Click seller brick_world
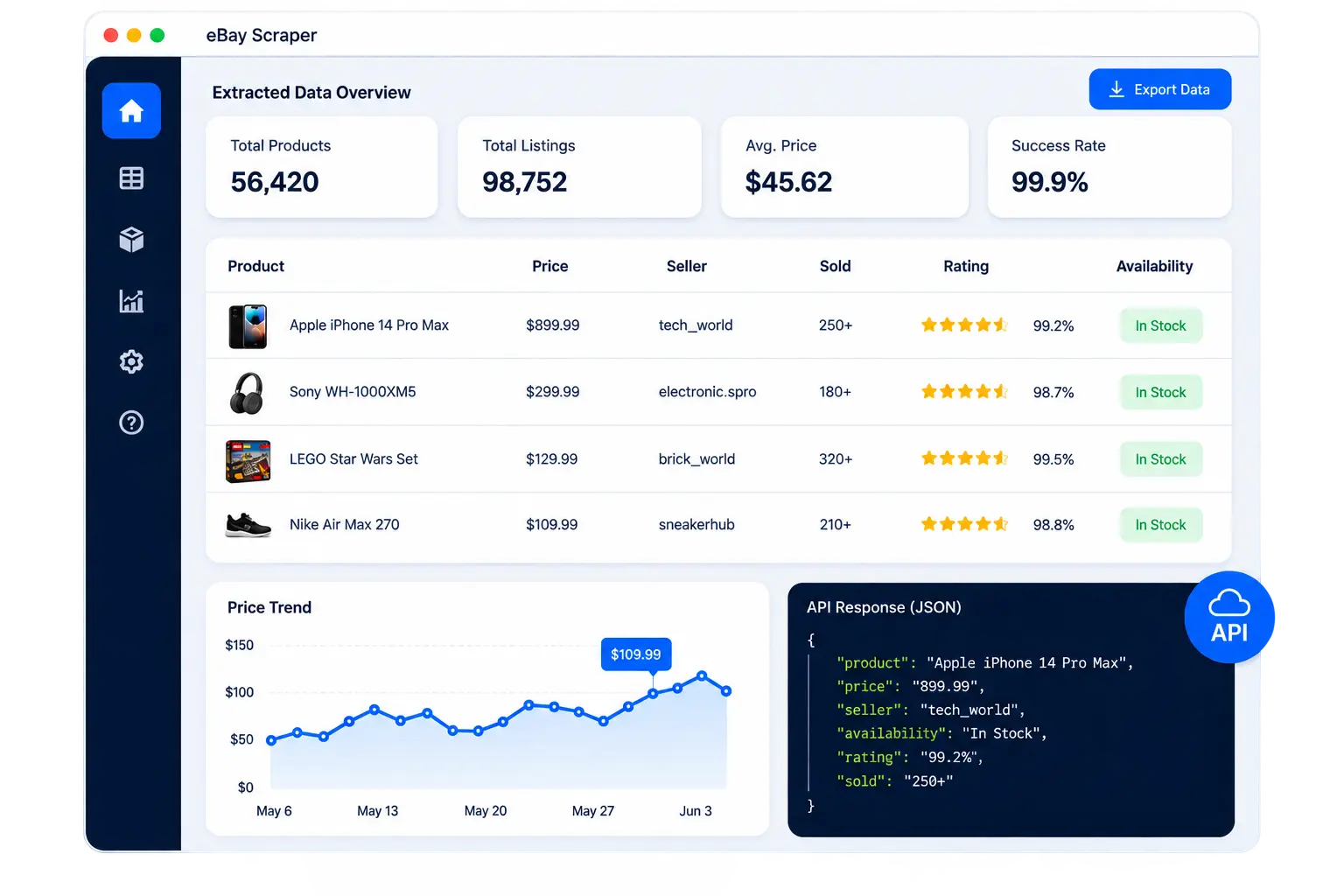Image resolution: width=1344 pixels, height=896 pixels. click(696, 459)
